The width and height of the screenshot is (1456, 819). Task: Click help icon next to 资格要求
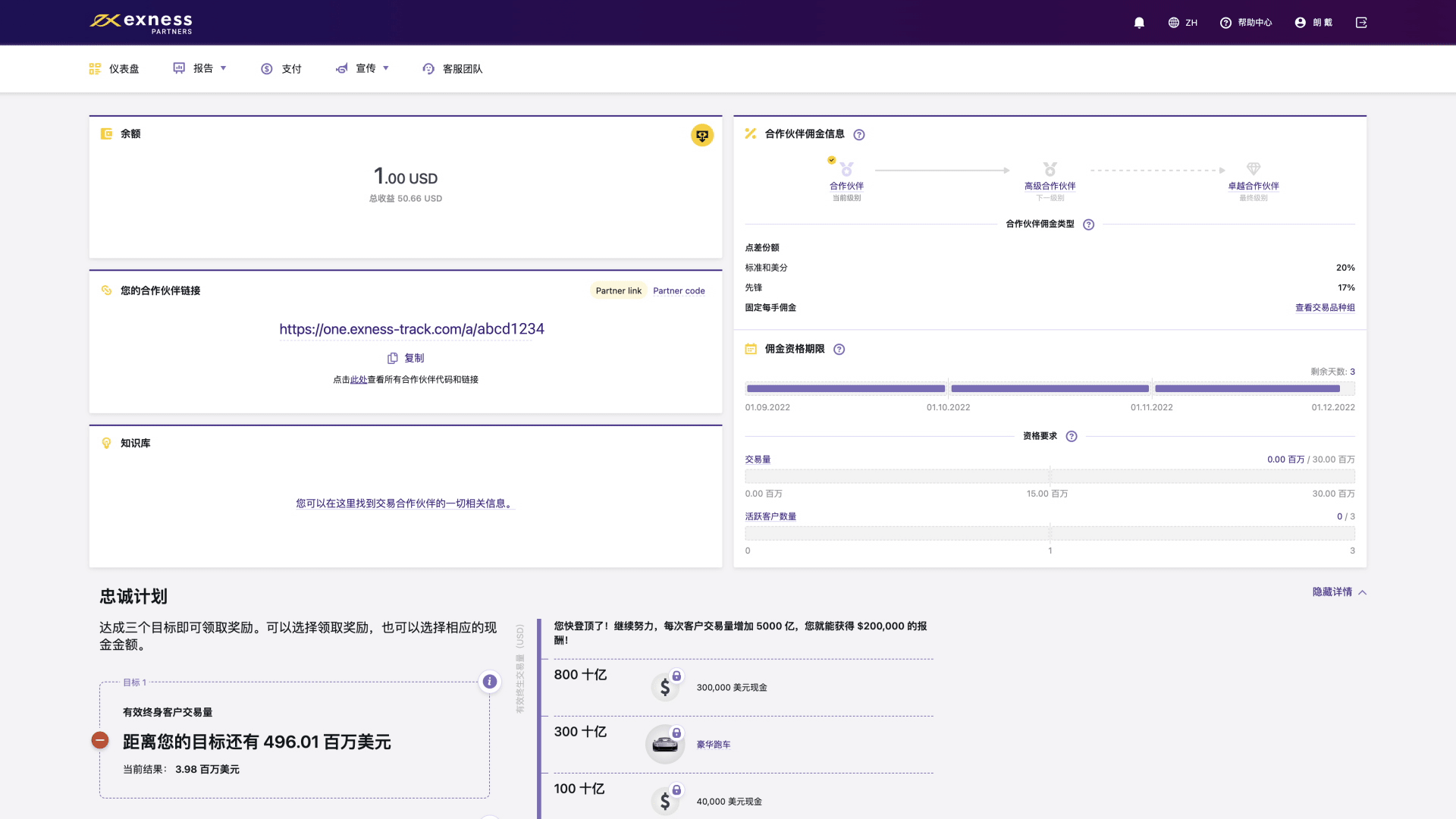pyautogui.click(x=1072, y=437)
